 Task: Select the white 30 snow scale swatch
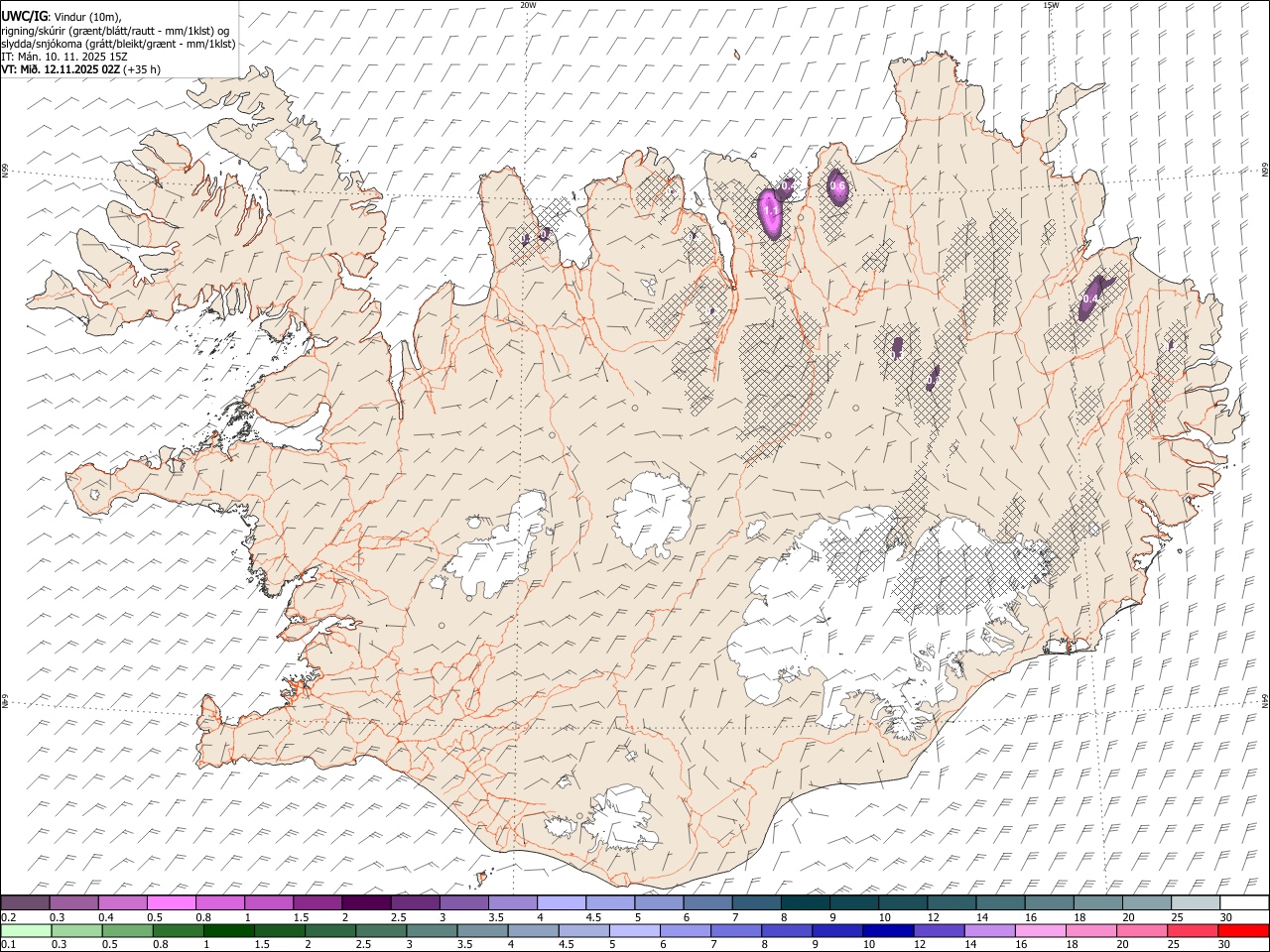1244,903
